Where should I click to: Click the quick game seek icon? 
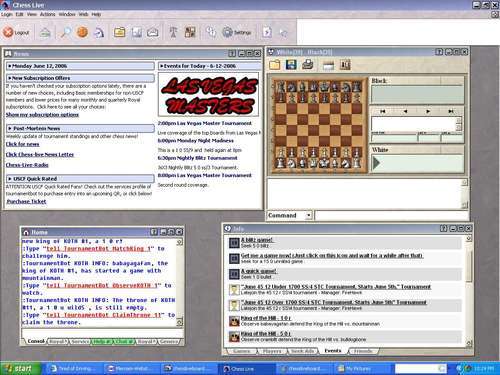click(x=234, y=274)
